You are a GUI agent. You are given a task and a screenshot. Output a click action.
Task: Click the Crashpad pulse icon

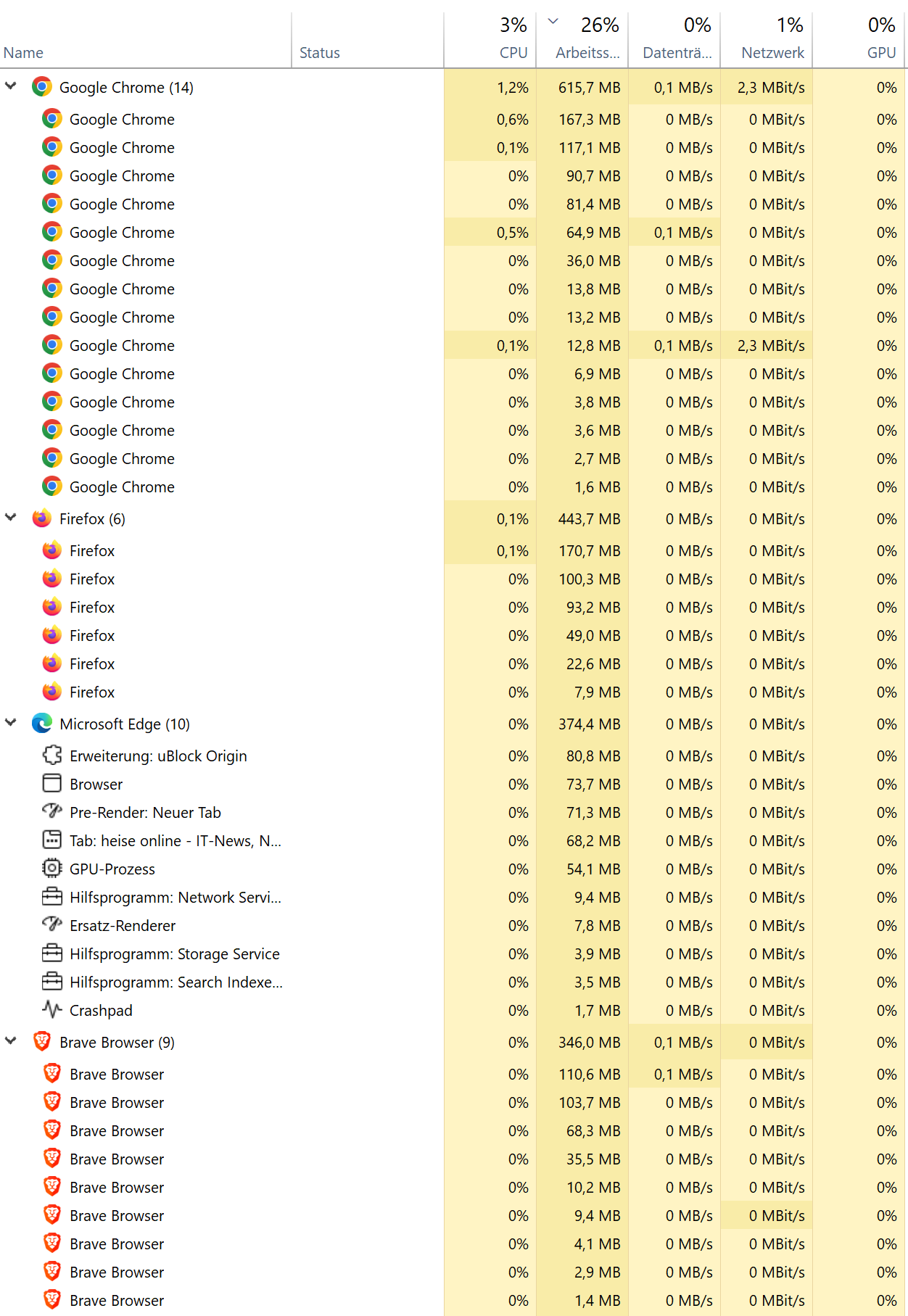point(52,1010)
